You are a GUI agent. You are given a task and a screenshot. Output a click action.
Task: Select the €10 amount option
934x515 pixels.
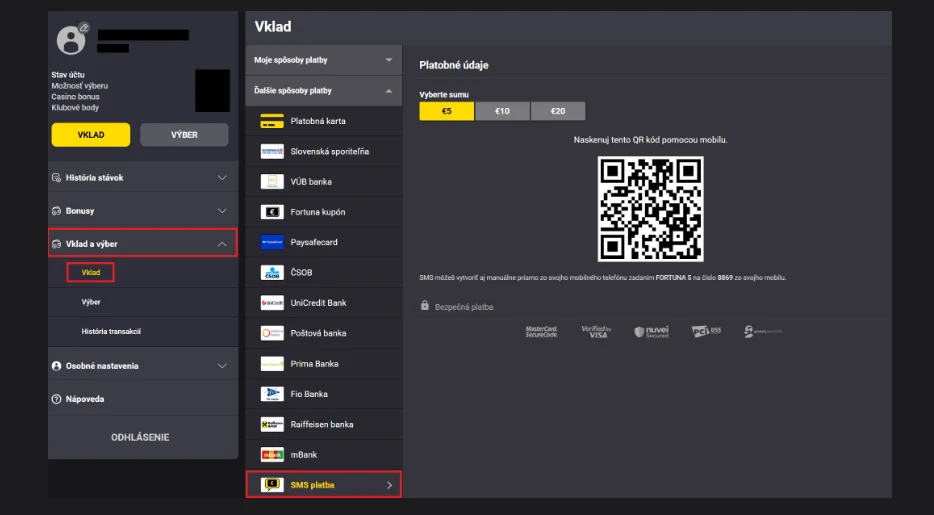tap(502, 111)
